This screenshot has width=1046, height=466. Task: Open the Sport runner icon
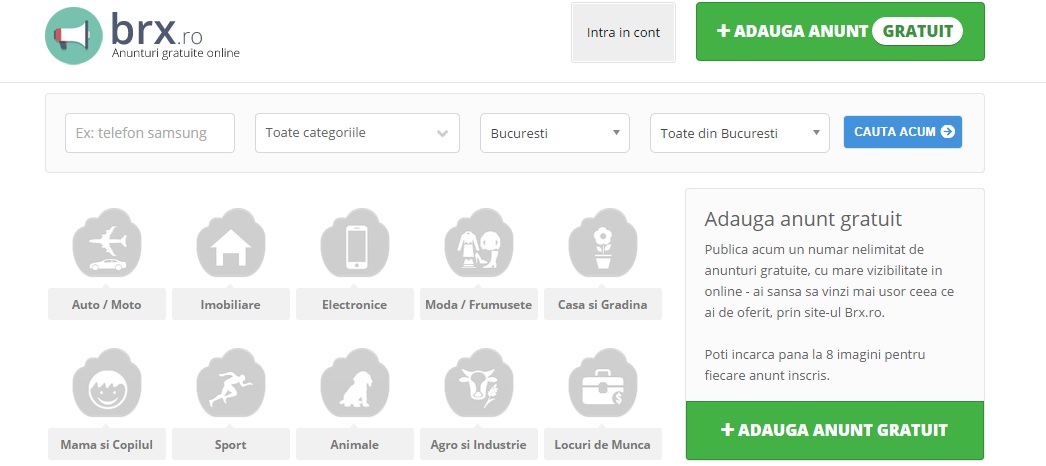pyautogui.click(x=231, y=386)
